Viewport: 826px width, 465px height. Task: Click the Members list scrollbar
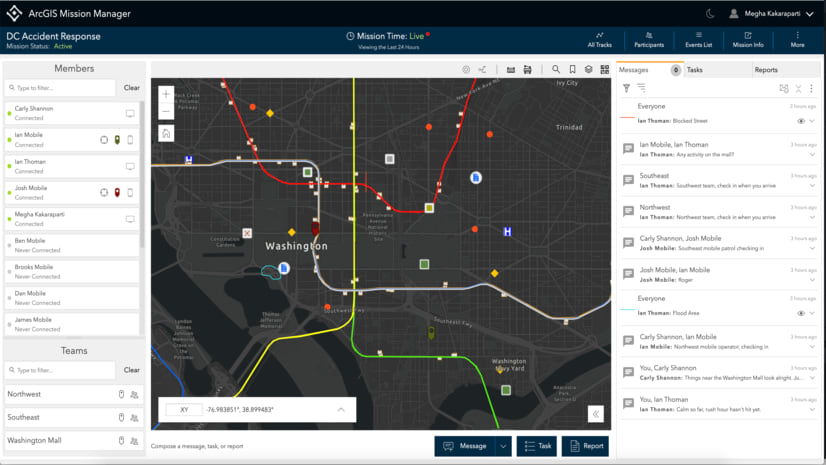142,175
